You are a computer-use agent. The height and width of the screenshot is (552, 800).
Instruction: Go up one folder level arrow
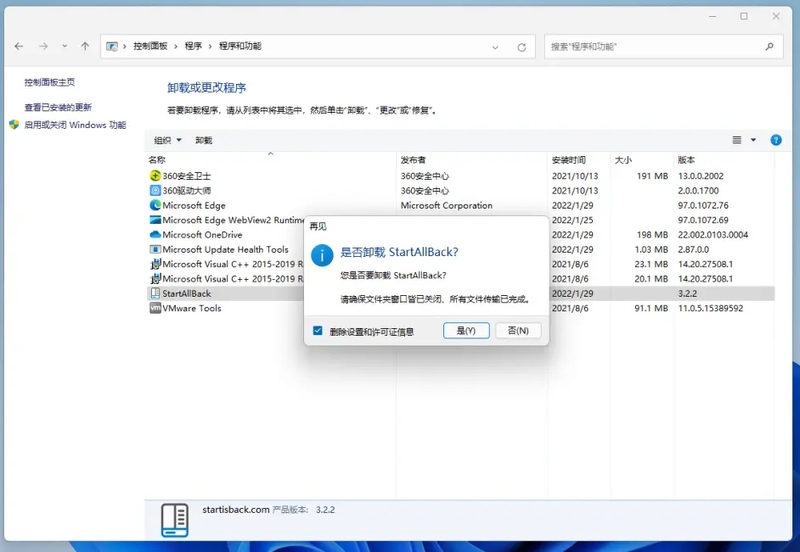(x=85, y=46)
